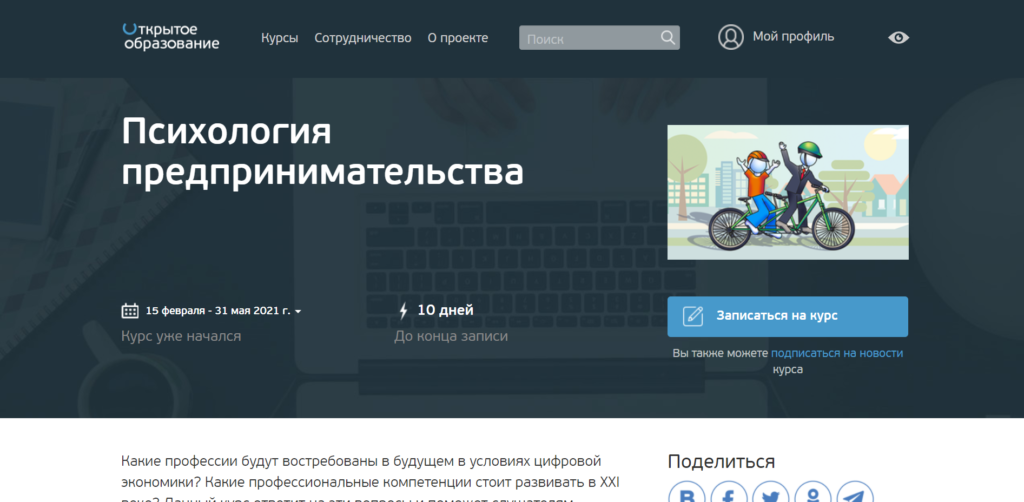Share the course on Odnoklassniki
1024x502 pixels.
tap(812, 494)
